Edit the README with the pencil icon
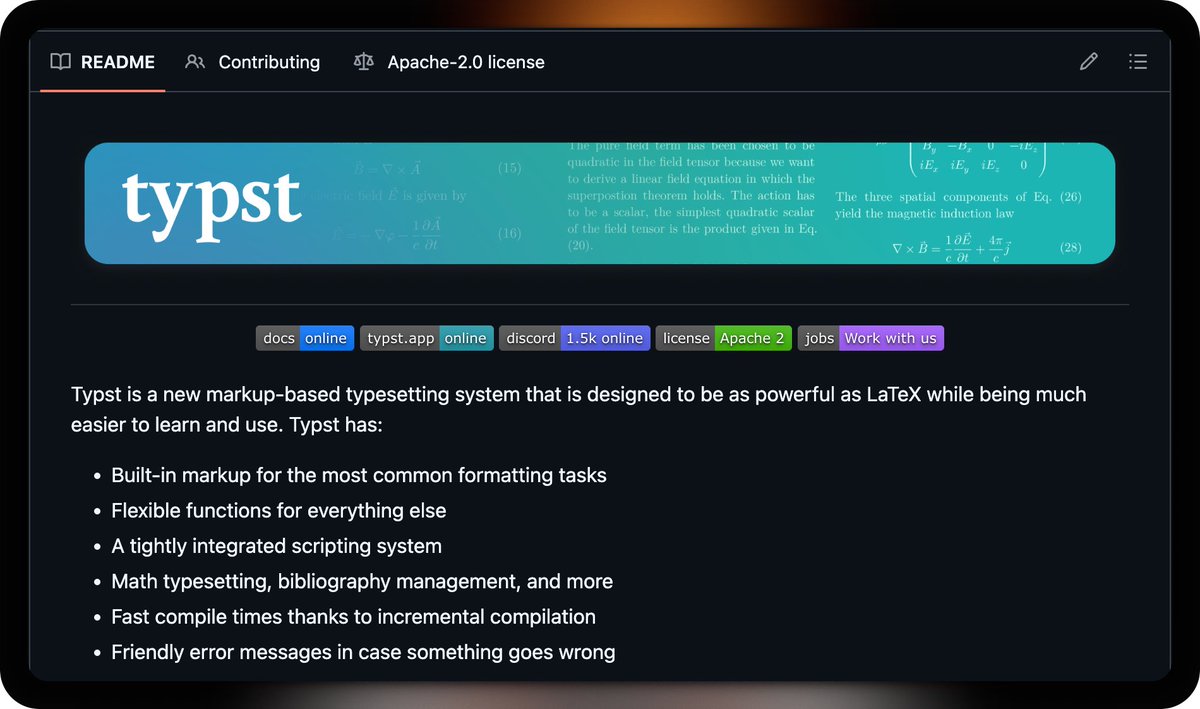The height and width of the screenshot is (709, 1200). pyautogui.click(x=1089, y=62)
